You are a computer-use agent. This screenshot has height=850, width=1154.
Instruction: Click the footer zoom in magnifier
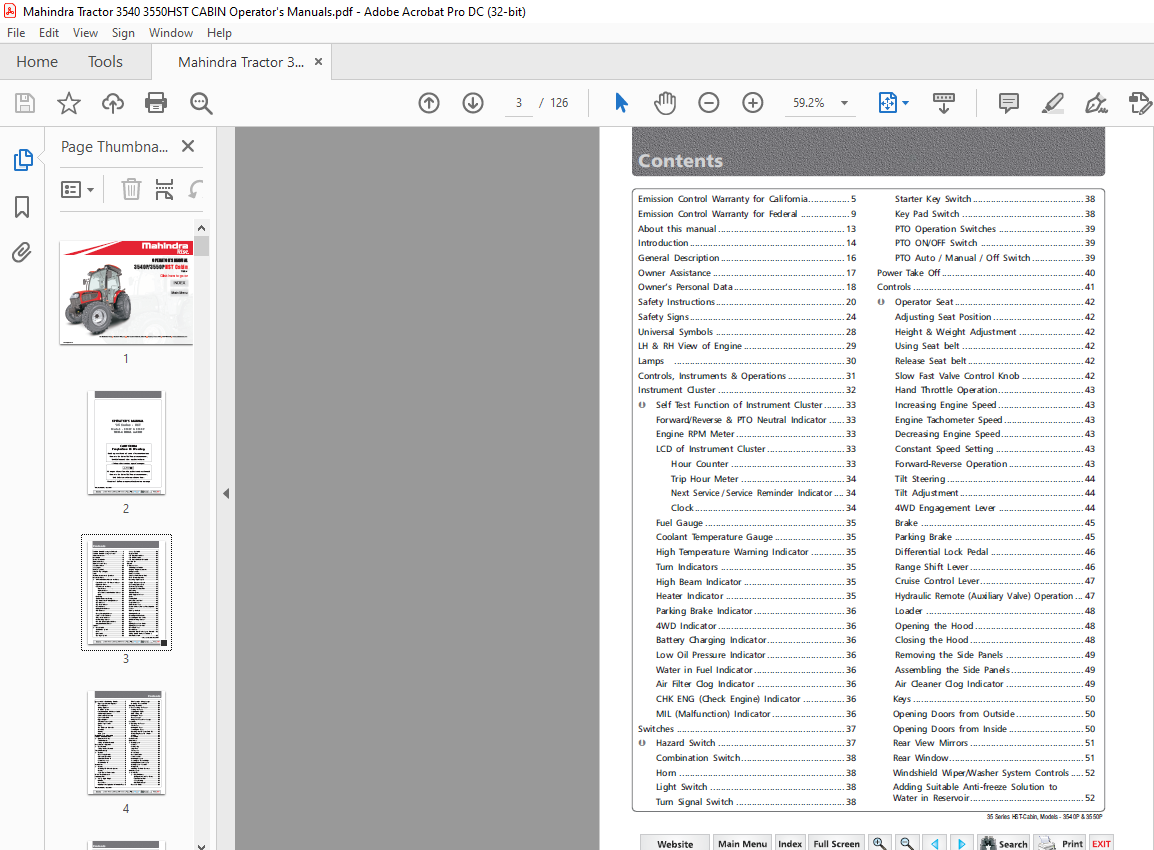(879, 843)
